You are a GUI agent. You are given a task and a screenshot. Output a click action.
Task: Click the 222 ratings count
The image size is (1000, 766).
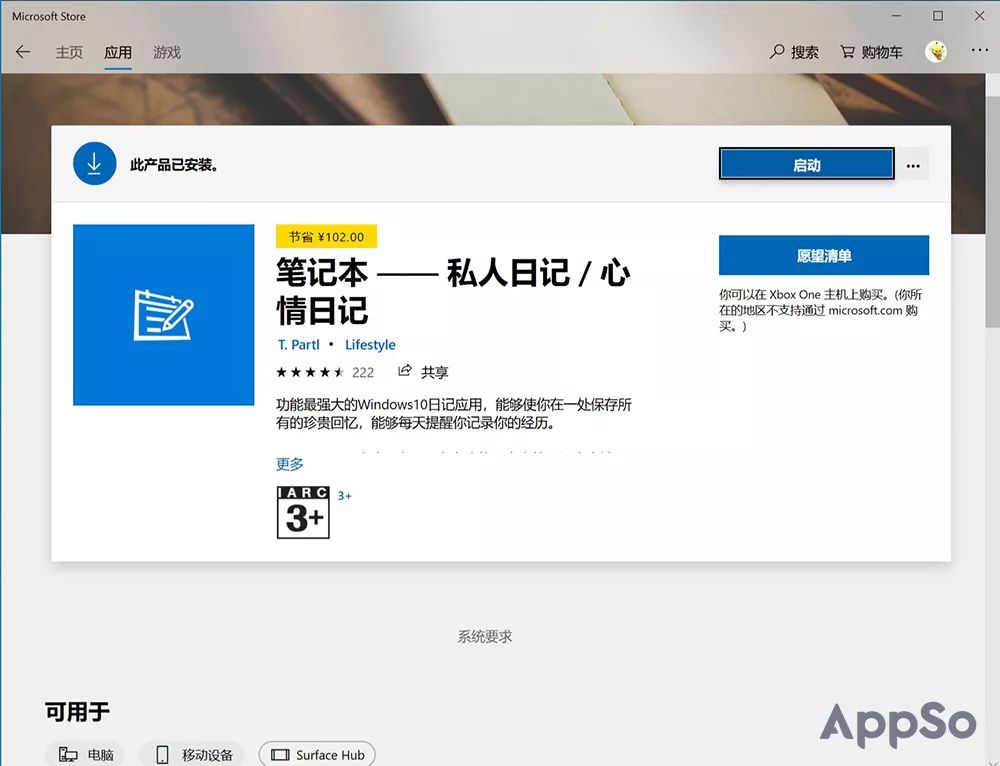(x=363, y=372)
